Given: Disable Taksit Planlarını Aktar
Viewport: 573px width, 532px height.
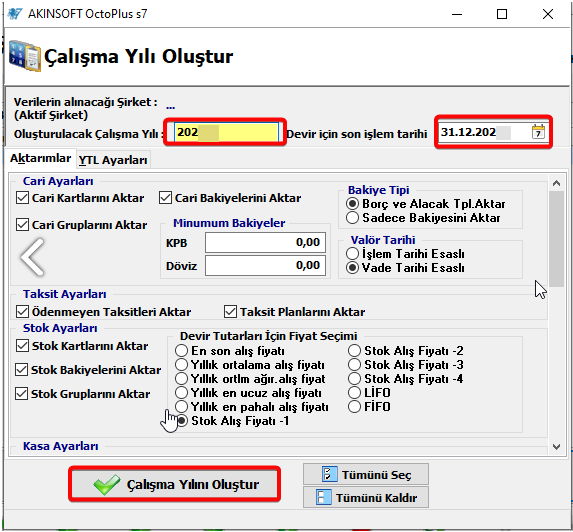Looking at the screenshot, I should click(x=230, y=312).
